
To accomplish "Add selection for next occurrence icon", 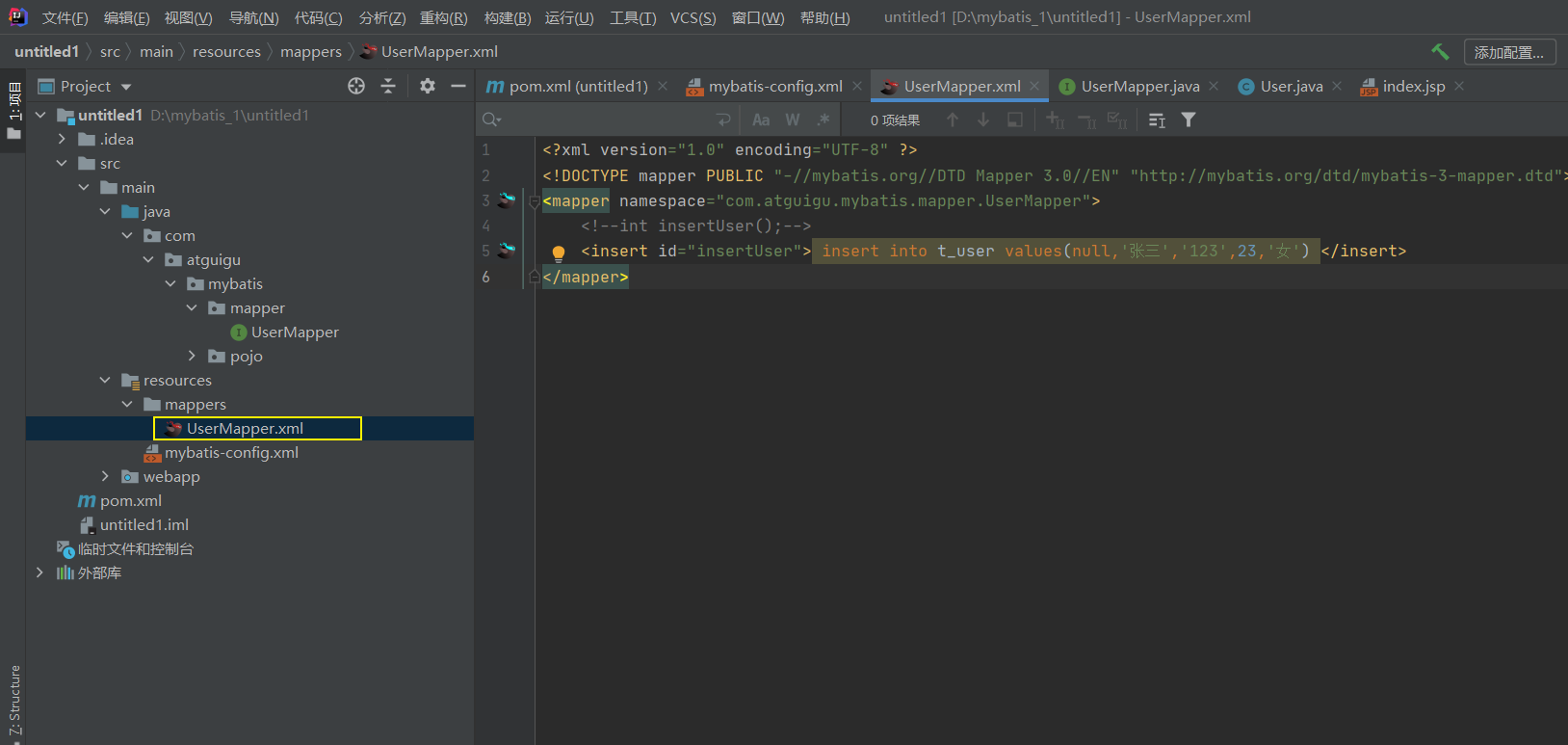I will click(1056, 120).
